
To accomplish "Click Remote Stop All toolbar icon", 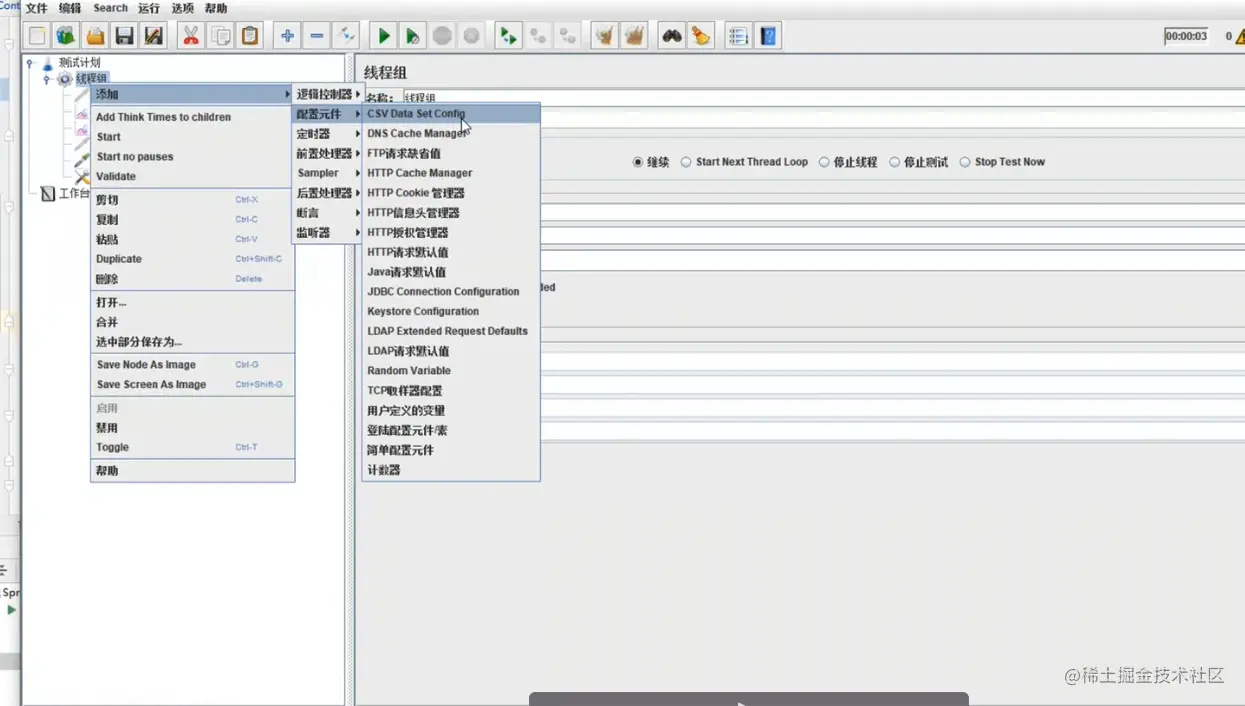I will tap(538, 36).
